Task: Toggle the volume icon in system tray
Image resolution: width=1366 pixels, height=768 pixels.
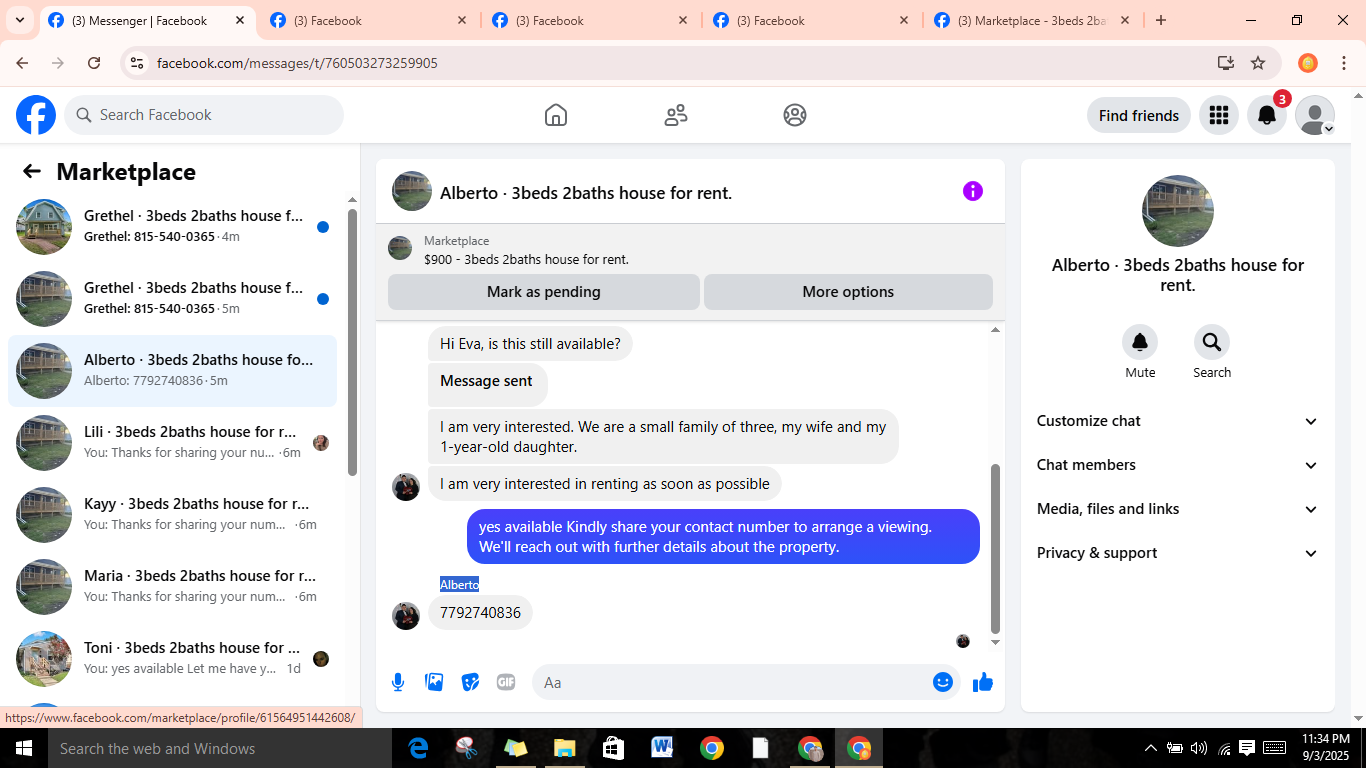Action: [1198, 748]
